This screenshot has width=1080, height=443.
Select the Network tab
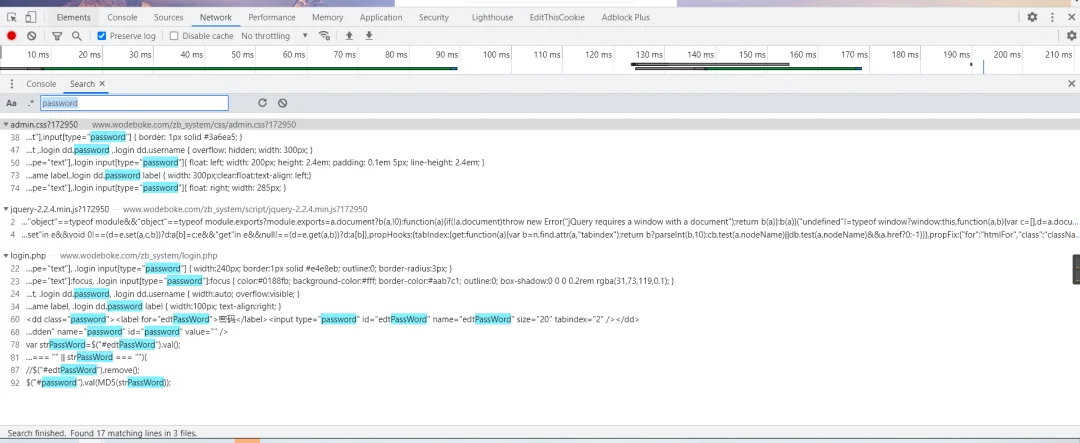pos(216,17)
